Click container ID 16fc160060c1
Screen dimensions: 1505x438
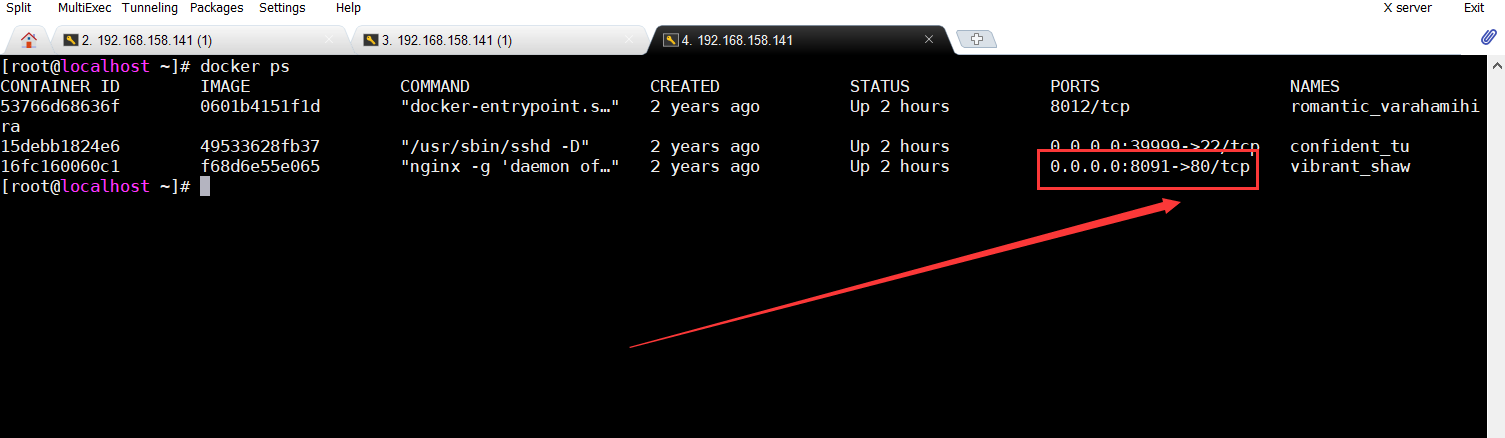60,166
